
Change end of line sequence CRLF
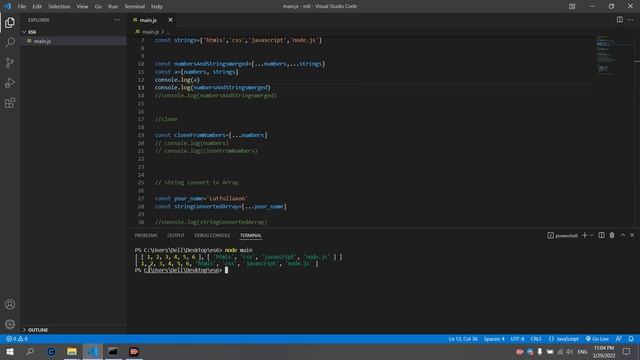point(536,339)
